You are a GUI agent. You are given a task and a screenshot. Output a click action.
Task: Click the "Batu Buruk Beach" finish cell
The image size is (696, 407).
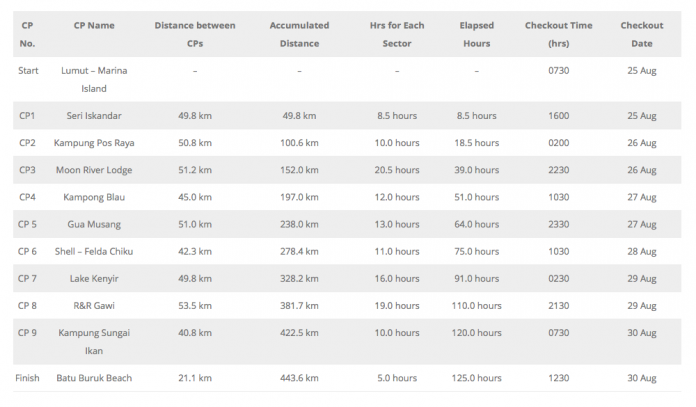pyautogui.click(x=94, y=378)
